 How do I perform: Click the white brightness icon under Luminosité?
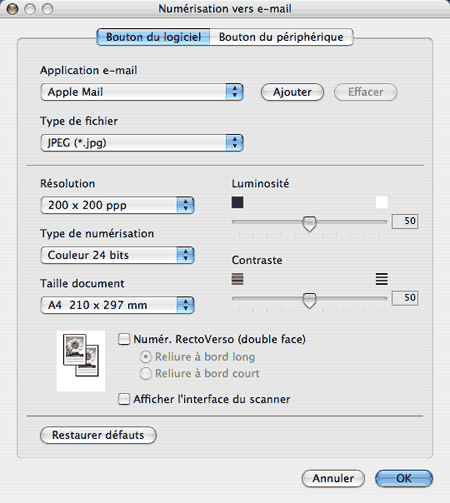(x=381, y=202)
